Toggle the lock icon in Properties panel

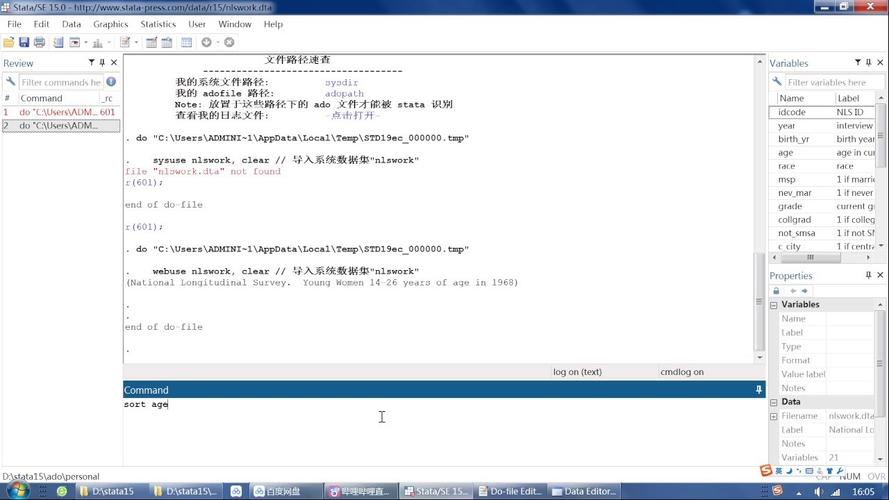click(x=776, y=291)
